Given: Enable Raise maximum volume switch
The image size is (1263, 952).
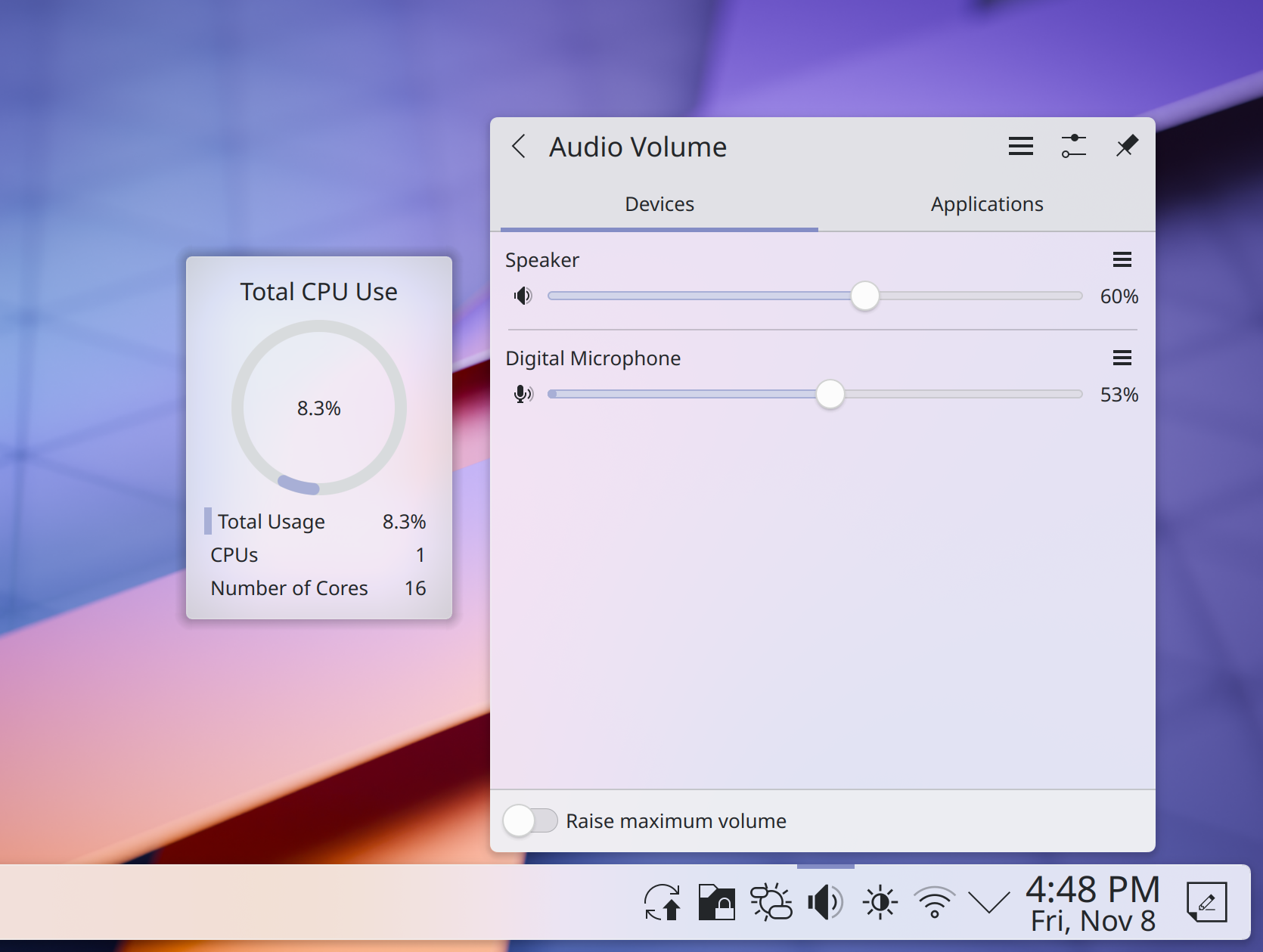Looking at the screenshot, I should tap(531, 820).
